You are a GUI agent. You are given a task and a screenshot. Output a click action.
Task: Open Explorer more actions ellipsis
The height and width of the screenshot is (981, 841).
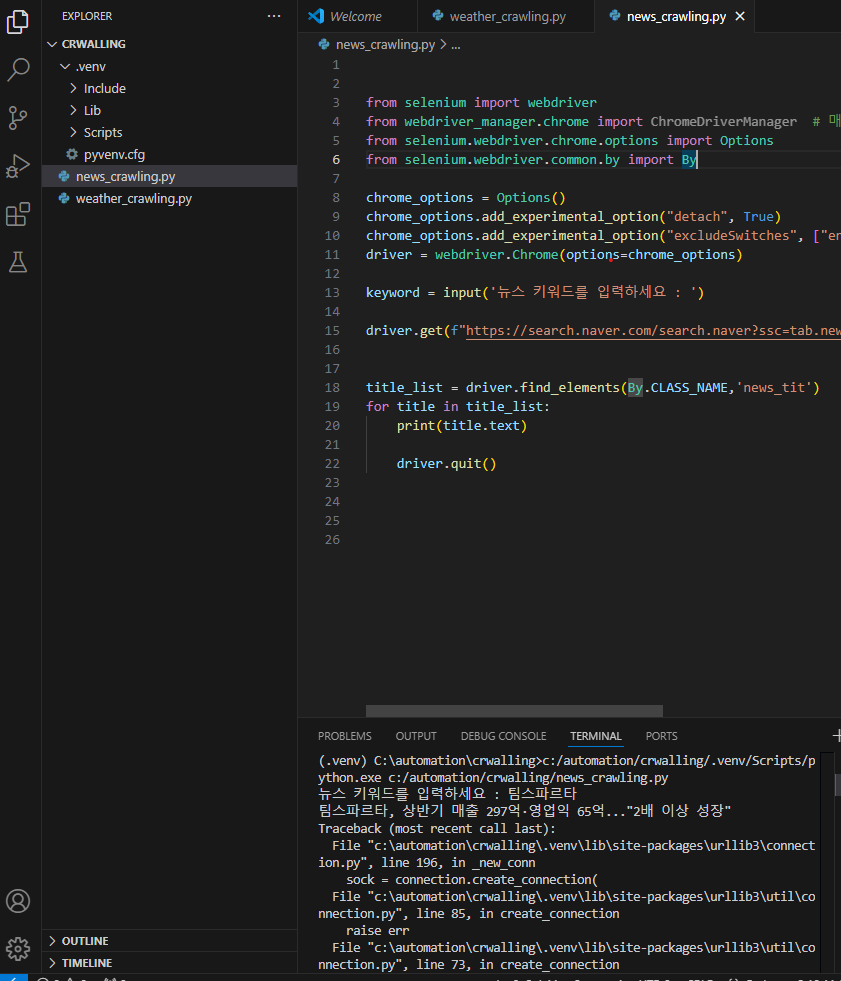[274, 16]
